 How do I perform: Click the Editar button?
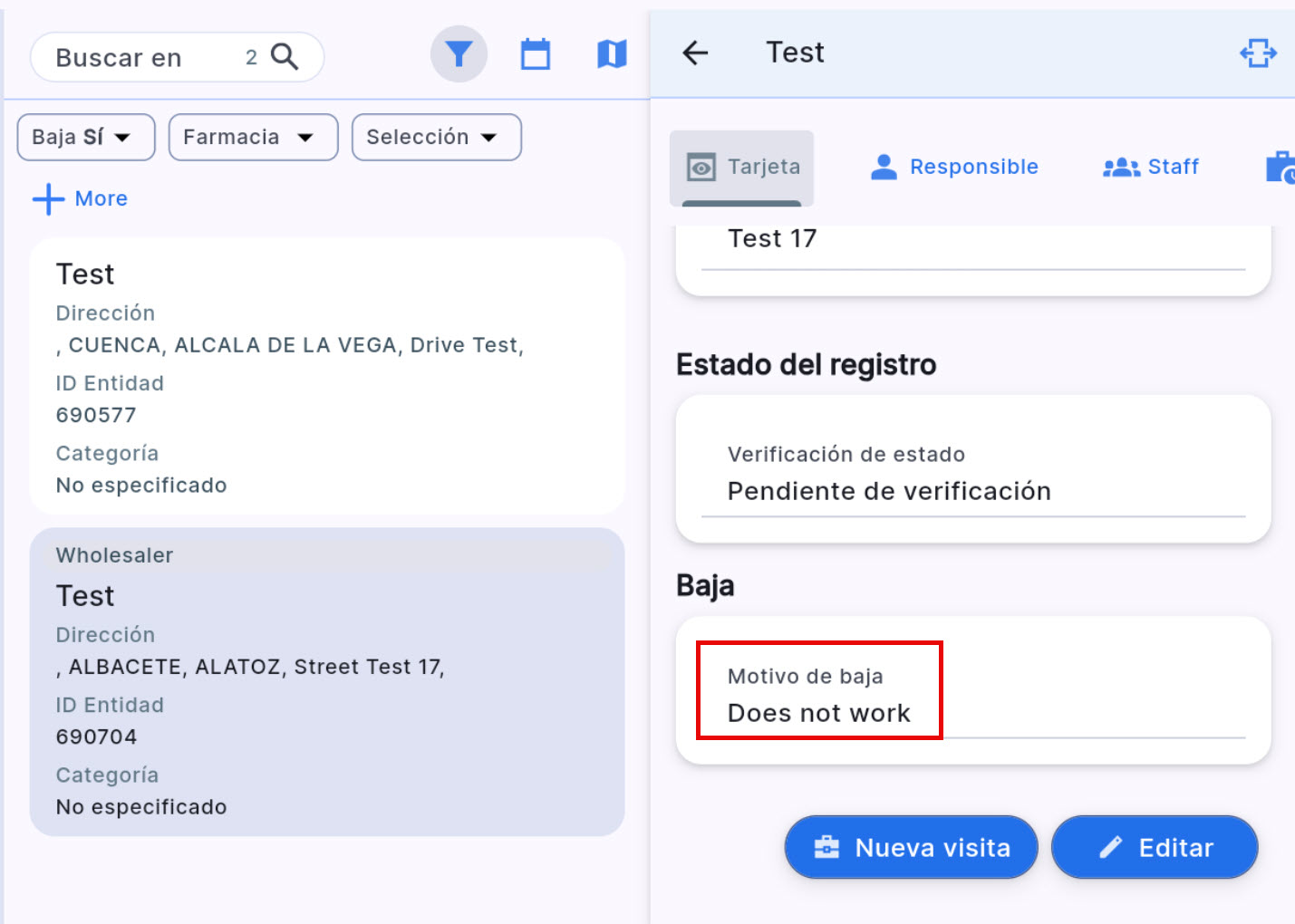(x=1155, y=847)
